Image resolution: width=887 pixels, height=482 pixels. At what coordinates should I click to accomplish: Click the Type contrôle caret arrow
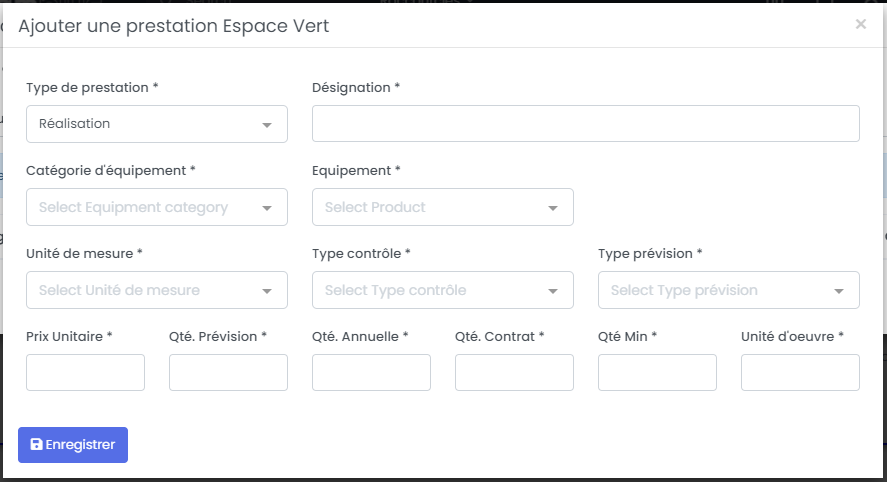[553, 291]
